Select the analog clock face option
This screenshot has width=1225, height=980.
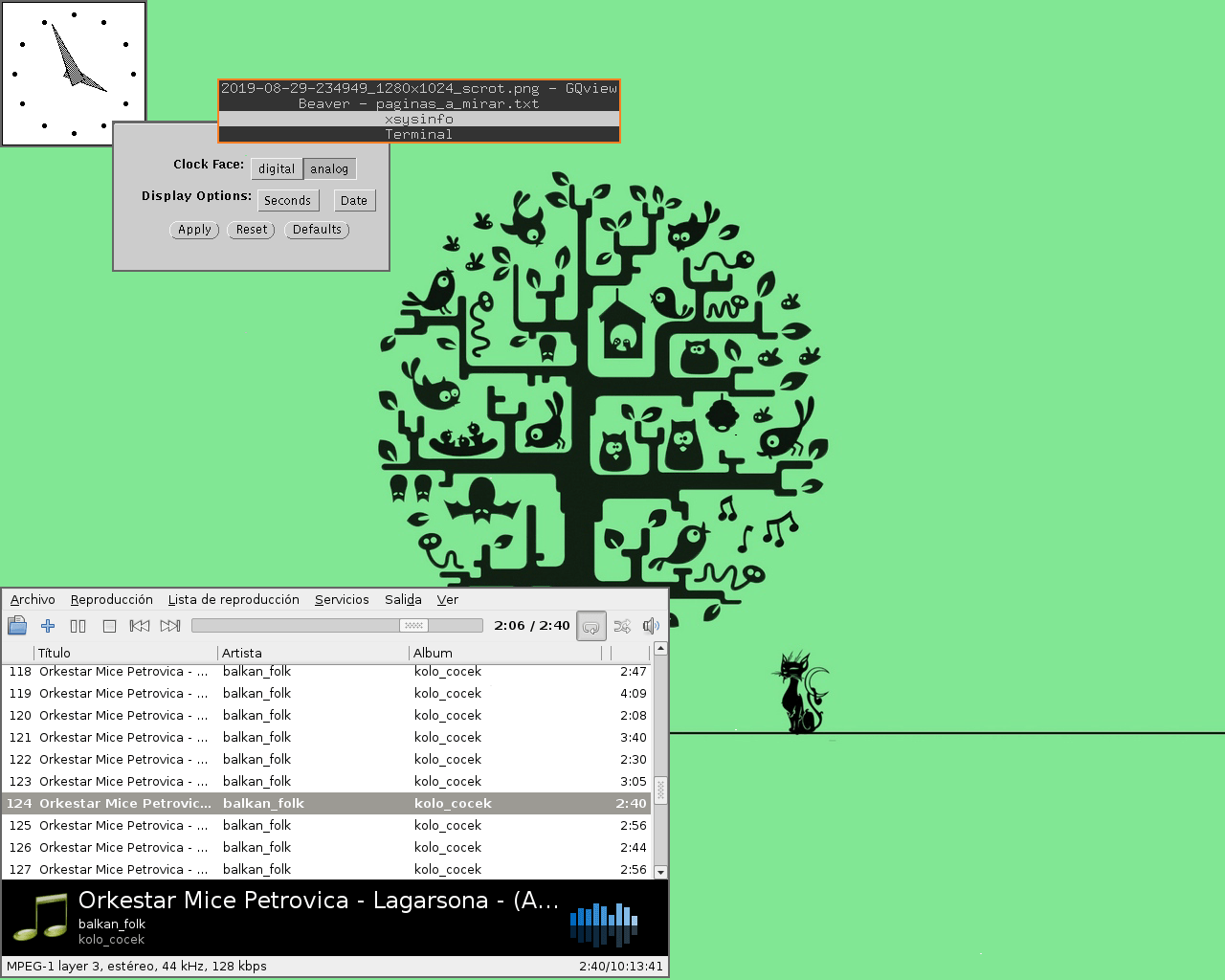click(x=329, y=168)
